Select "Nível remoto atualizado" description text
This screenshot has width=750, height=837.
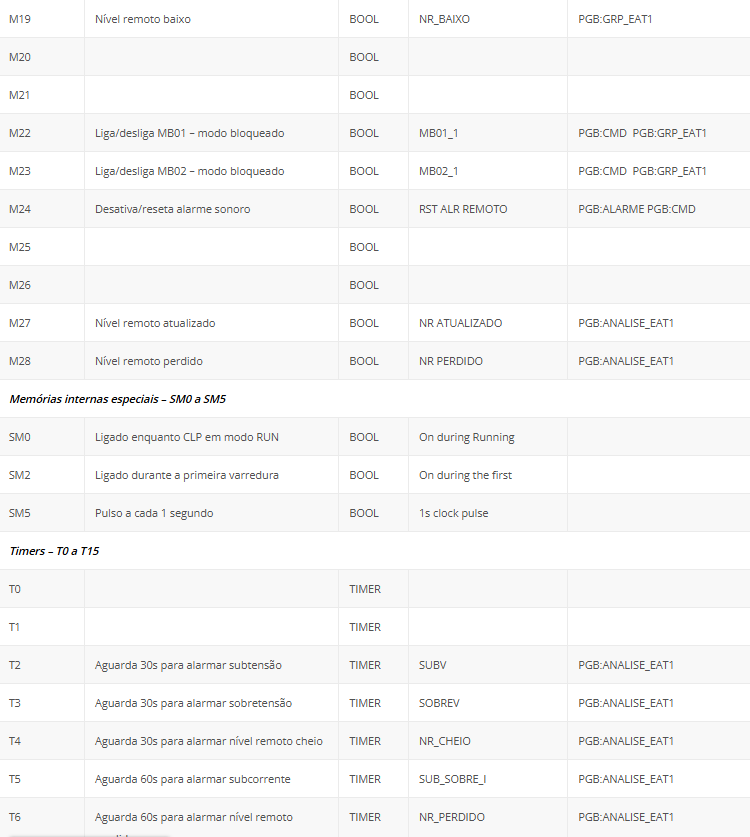tap(155, 323)
